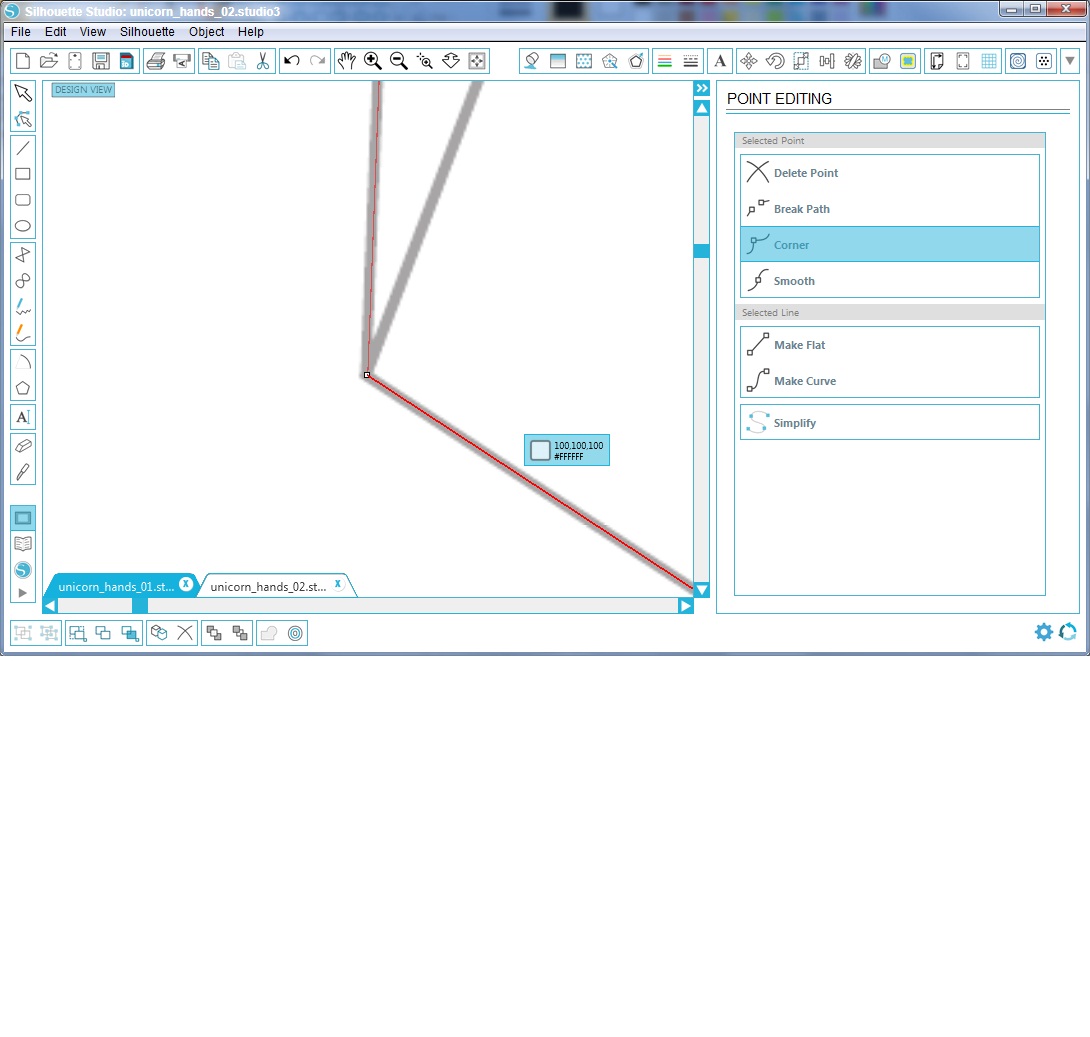Undo the last action
Screen dimensions: 1090x1037
point(292,61)
